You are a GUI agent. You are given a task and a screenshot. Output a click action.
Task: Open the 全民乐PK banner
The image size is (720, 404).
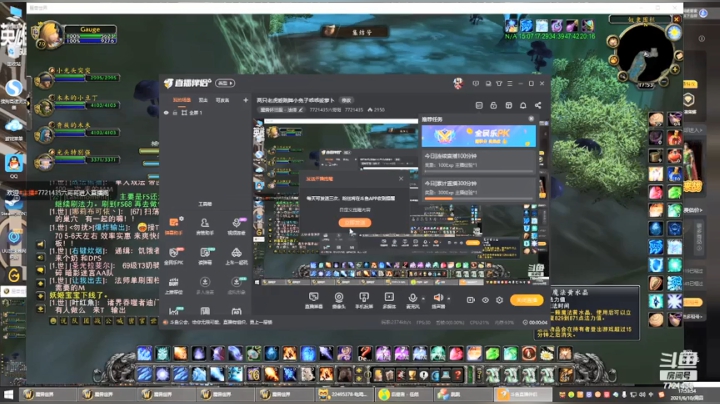coord(478,135)
